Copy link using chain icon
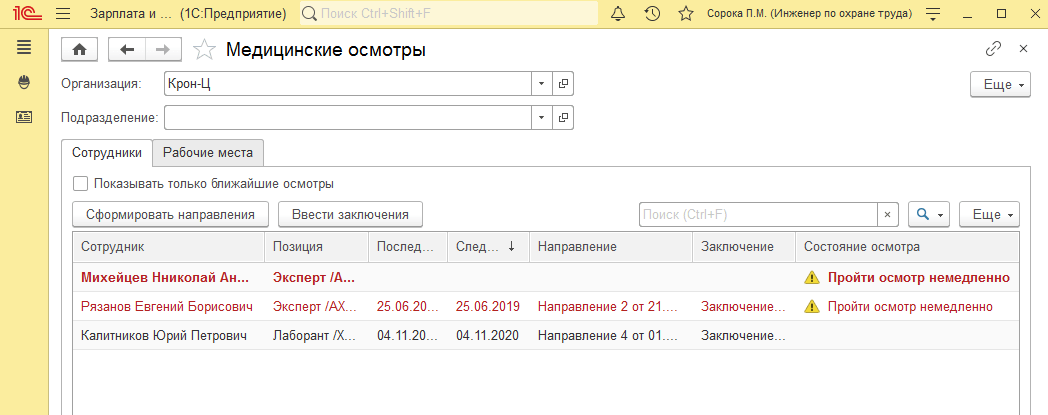 coord(993,48)
